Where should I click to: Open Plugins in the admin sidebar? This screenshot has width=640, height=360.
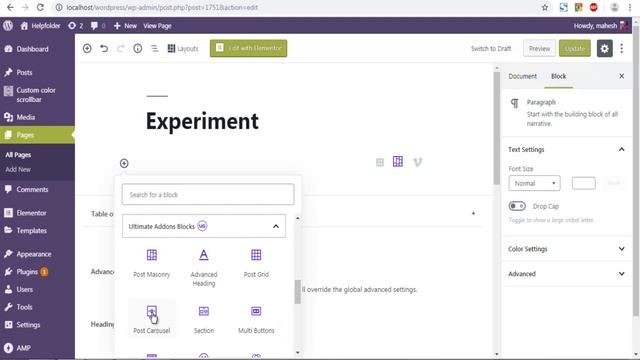27,271
